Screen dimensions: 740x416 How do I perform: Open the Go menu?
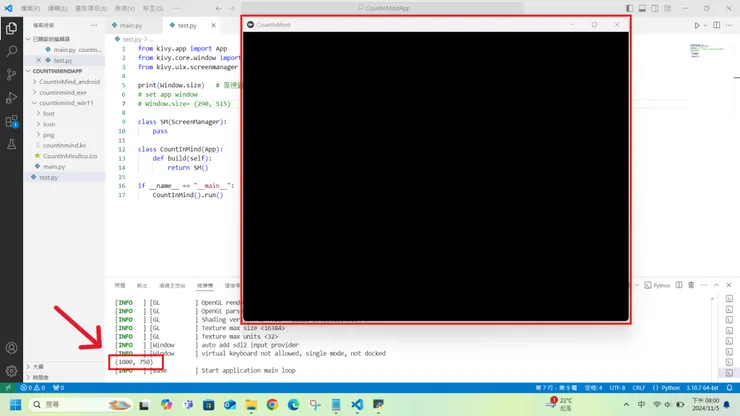point(153,8)
